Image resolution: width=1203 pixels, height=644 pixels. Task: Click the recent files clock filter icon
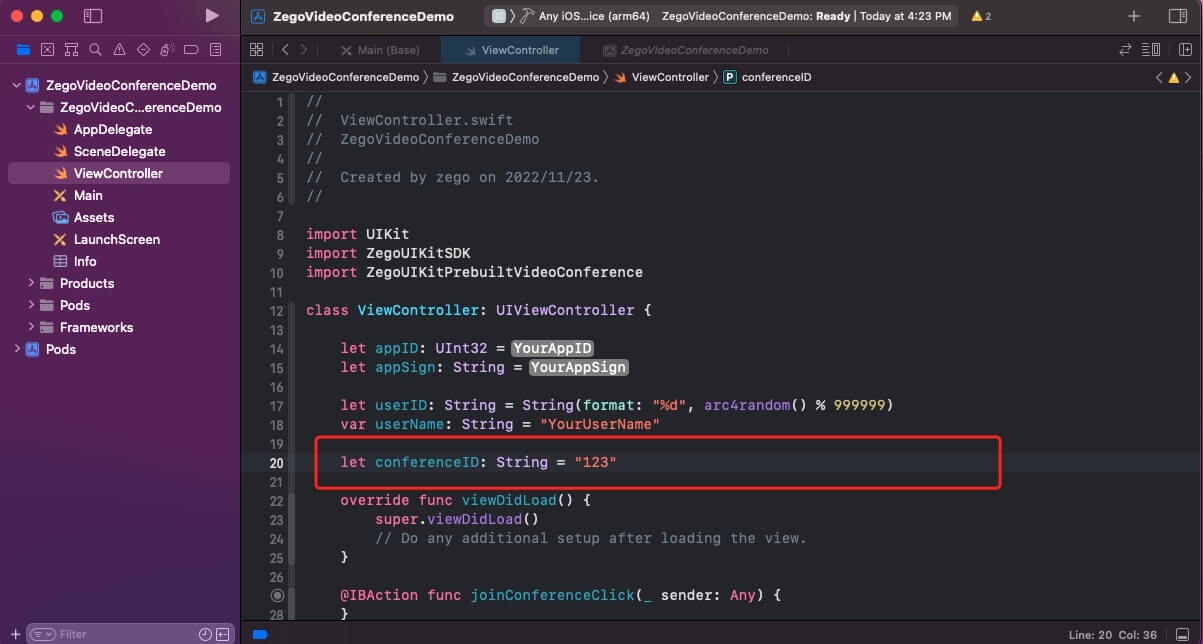pos(205,634)
